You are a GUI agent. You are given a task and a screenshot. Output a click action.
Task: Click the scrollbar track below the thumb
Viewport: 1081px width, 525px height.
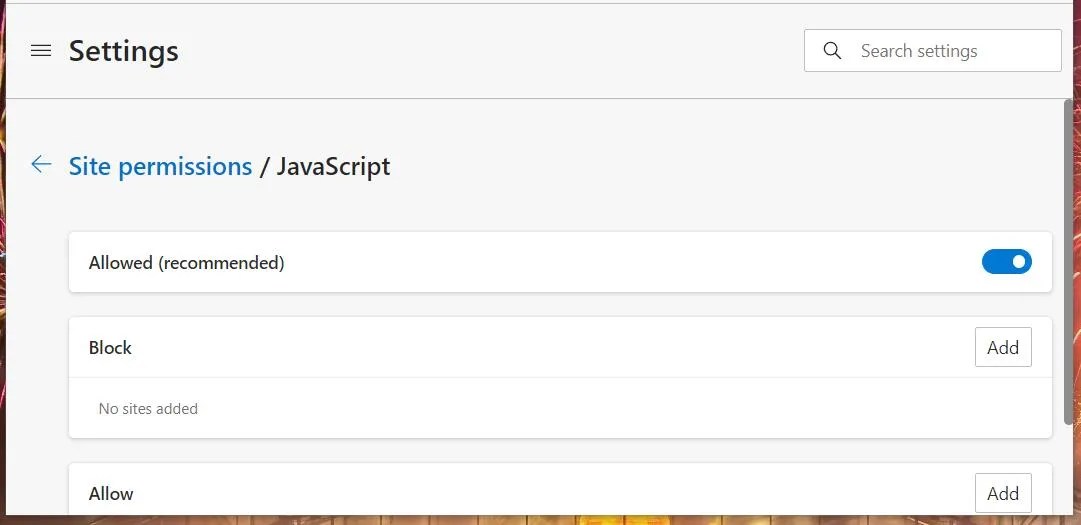(x=1069, y=470)
